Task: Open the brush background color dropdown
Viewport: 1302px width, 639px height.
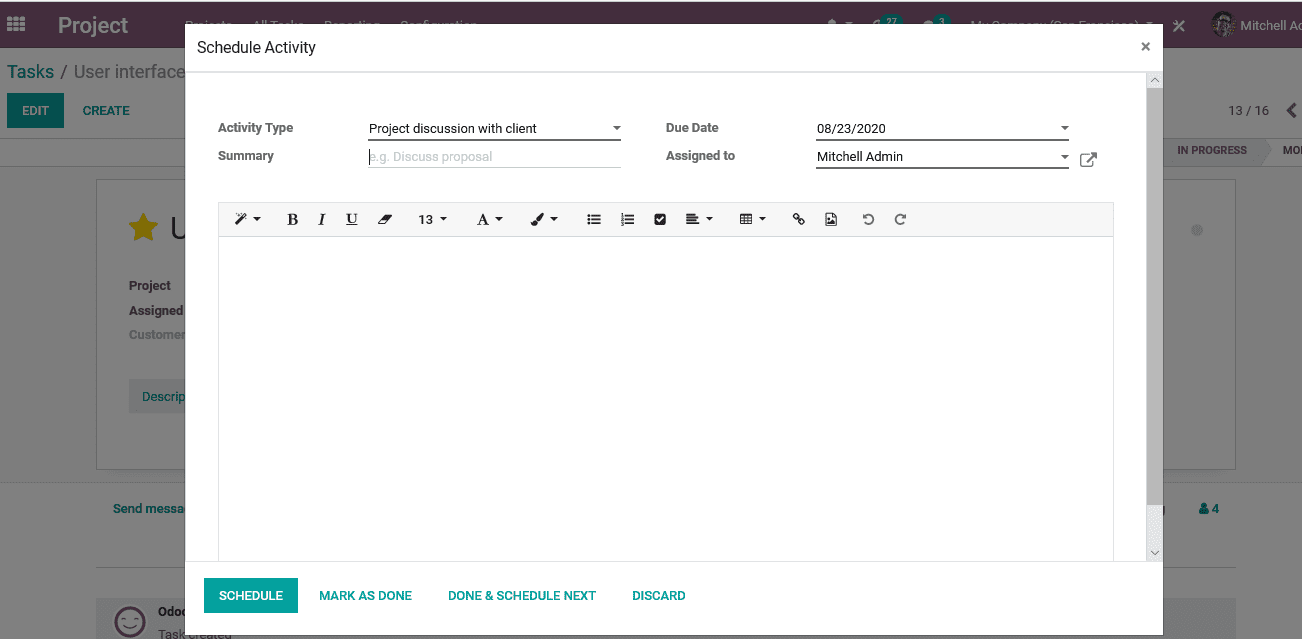Action: click(544, 219)
